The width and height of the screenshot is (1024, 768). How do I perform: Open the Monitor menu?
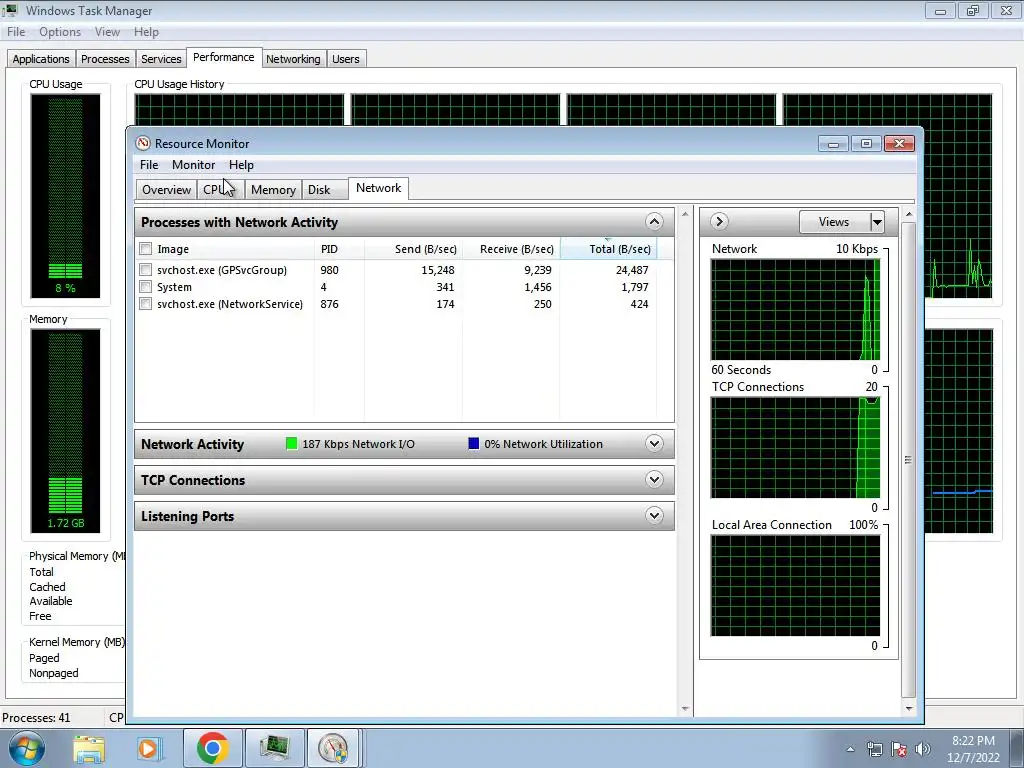pos(193,165)
